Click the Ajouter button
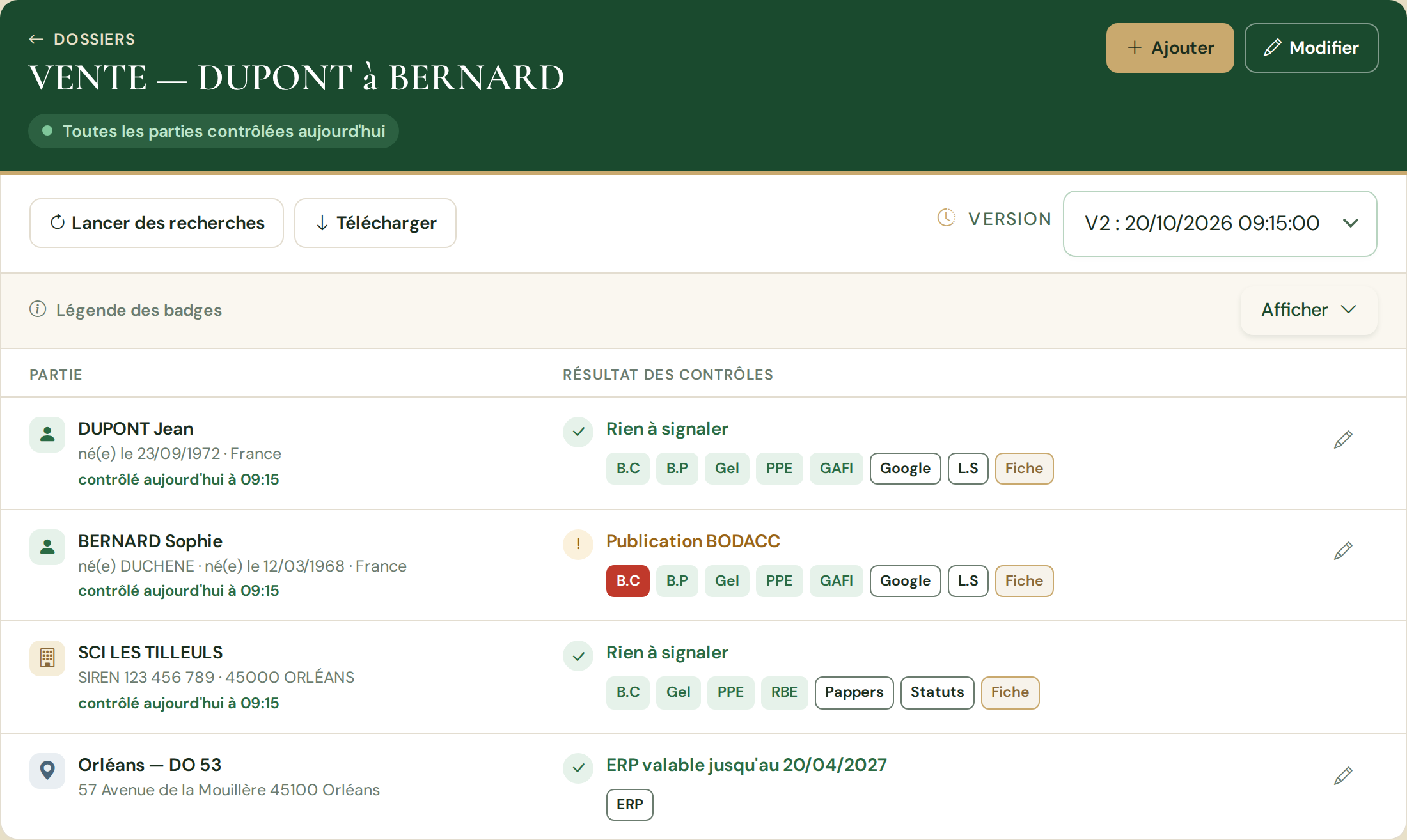 pos(1170,48)
